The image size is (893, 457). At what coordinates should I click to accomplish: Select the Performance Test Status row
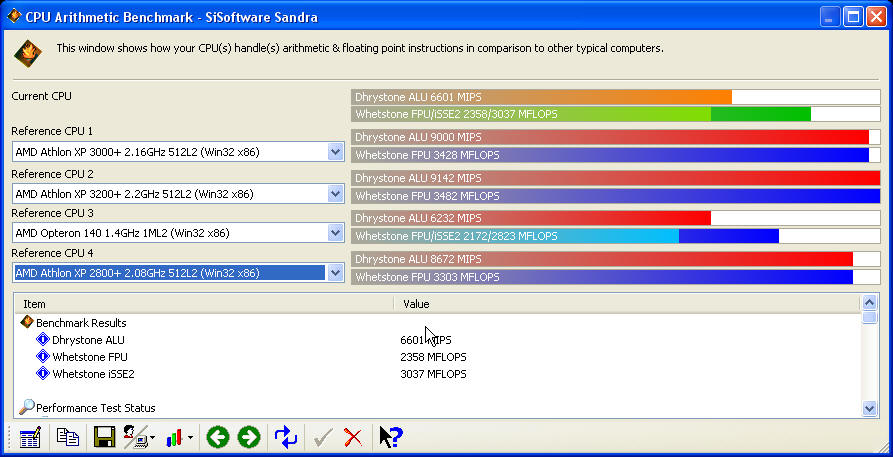click(x=437, y=408)
